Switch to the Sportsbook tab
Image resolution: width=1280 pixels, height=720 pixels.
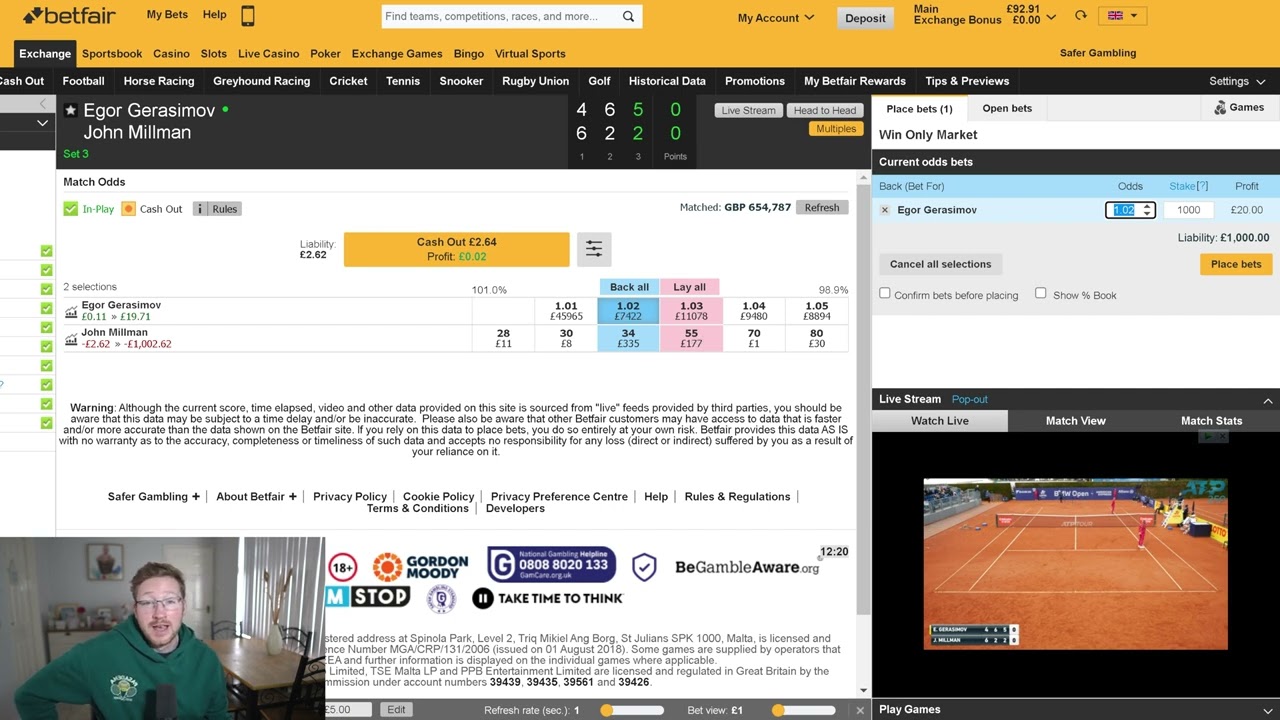coord(112,54)
